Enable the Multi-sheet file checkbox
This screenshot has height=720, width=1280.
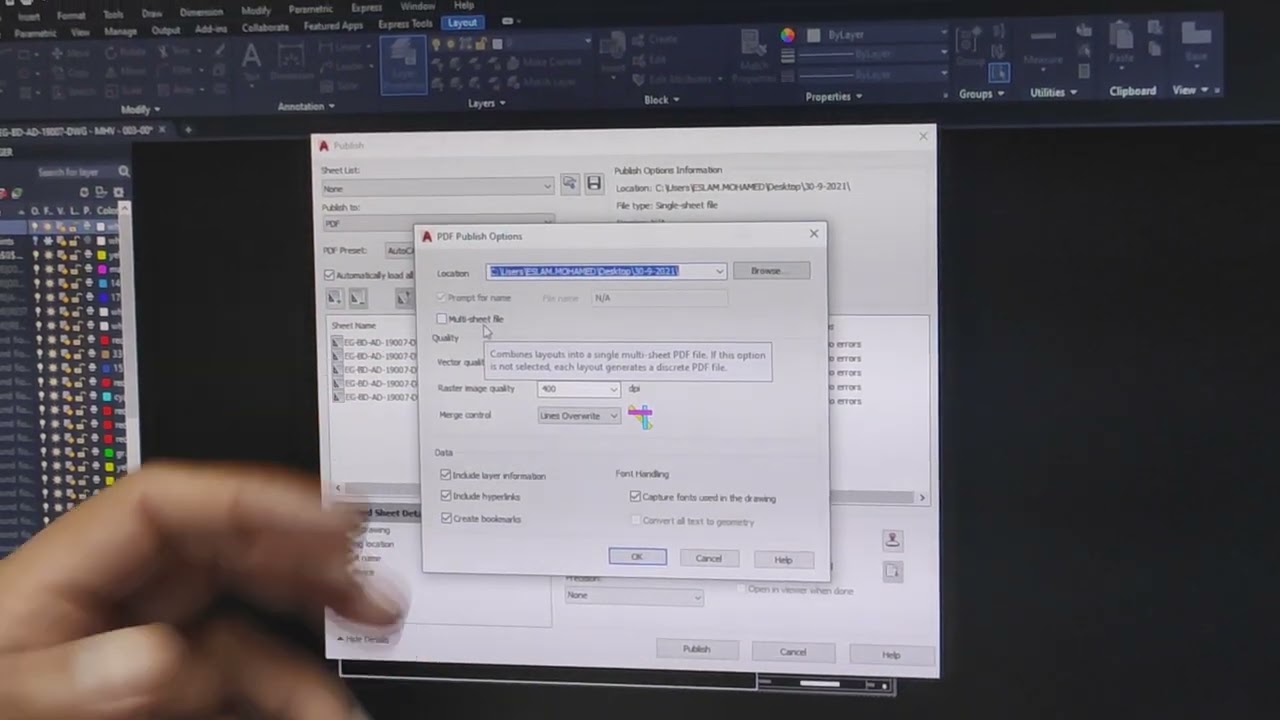(x=442, y=319)
